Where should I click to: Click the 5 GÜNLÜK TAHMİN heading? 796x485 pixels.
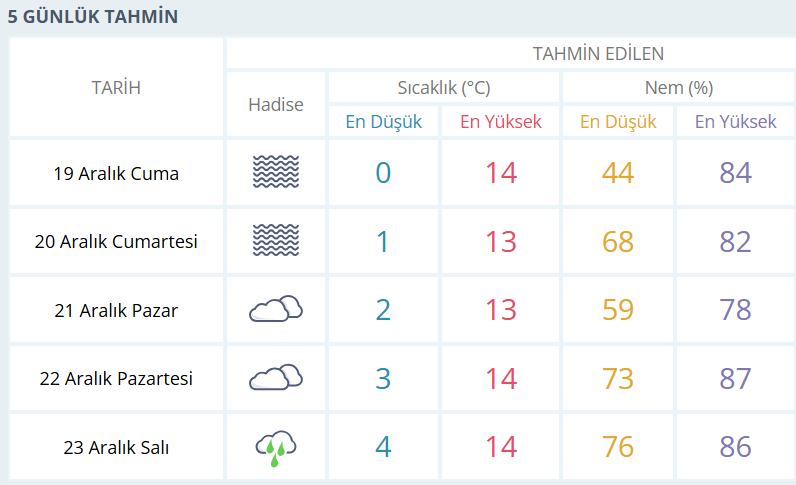click(x=93, y=17)
